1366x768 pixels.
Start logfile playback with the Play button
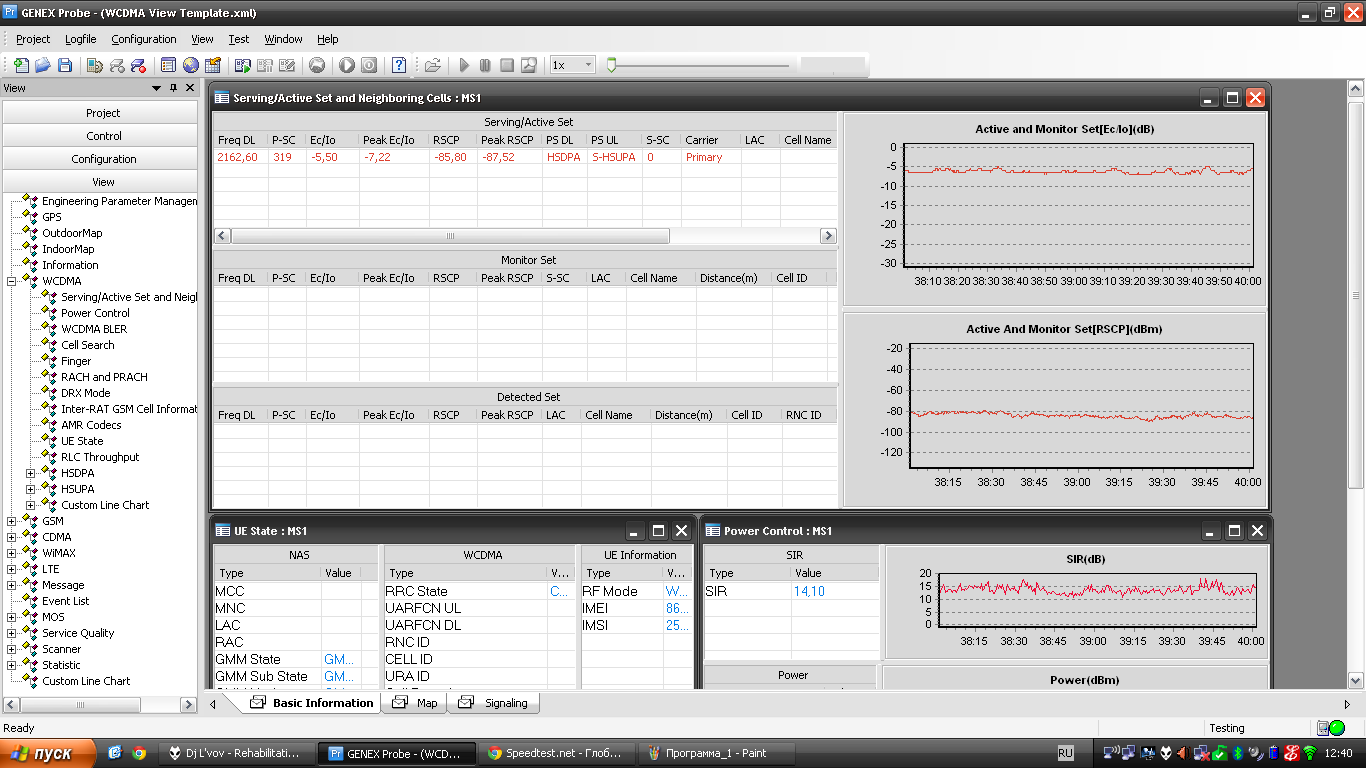[x=464, y=65]
